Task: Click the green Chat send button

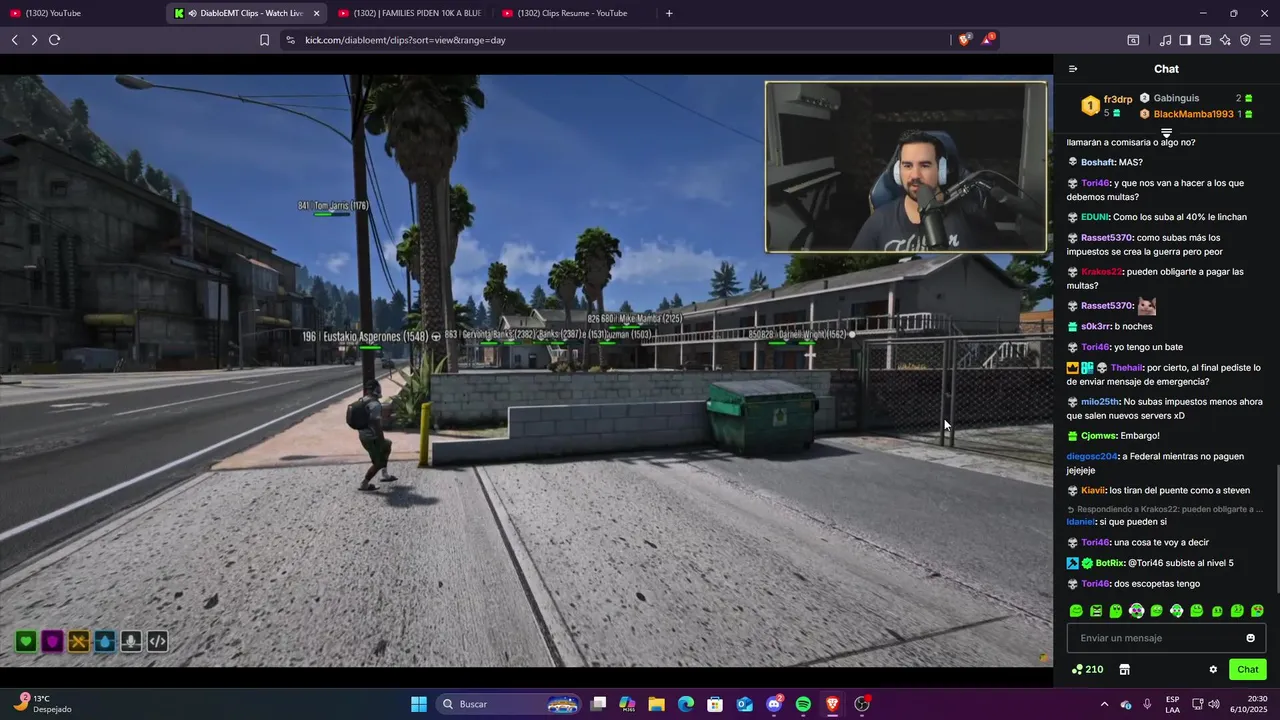Action: (x=1248, y=670)
